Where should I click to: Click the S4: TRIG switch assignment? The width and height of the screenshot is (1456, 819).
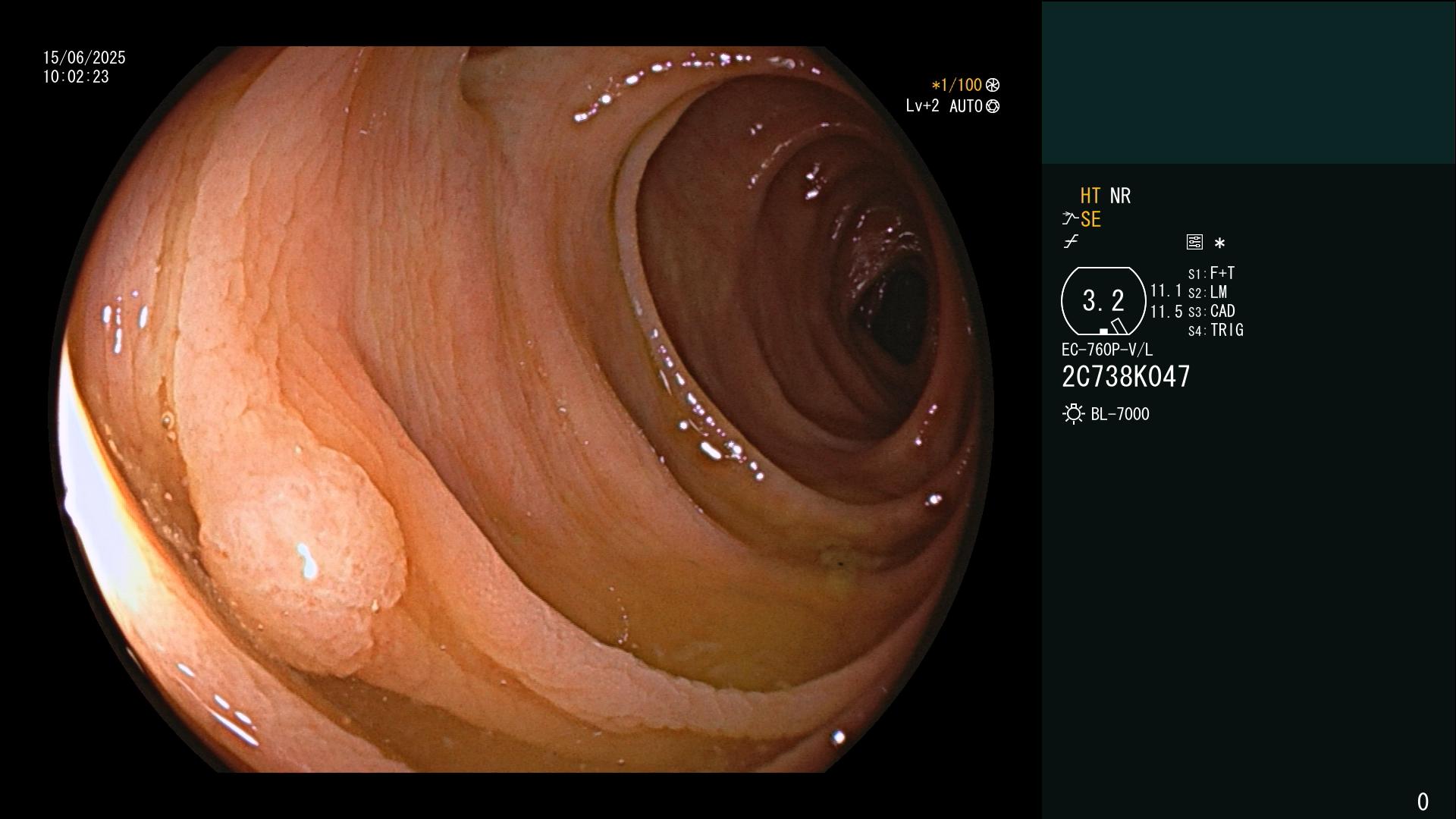tap(1216, 330)
